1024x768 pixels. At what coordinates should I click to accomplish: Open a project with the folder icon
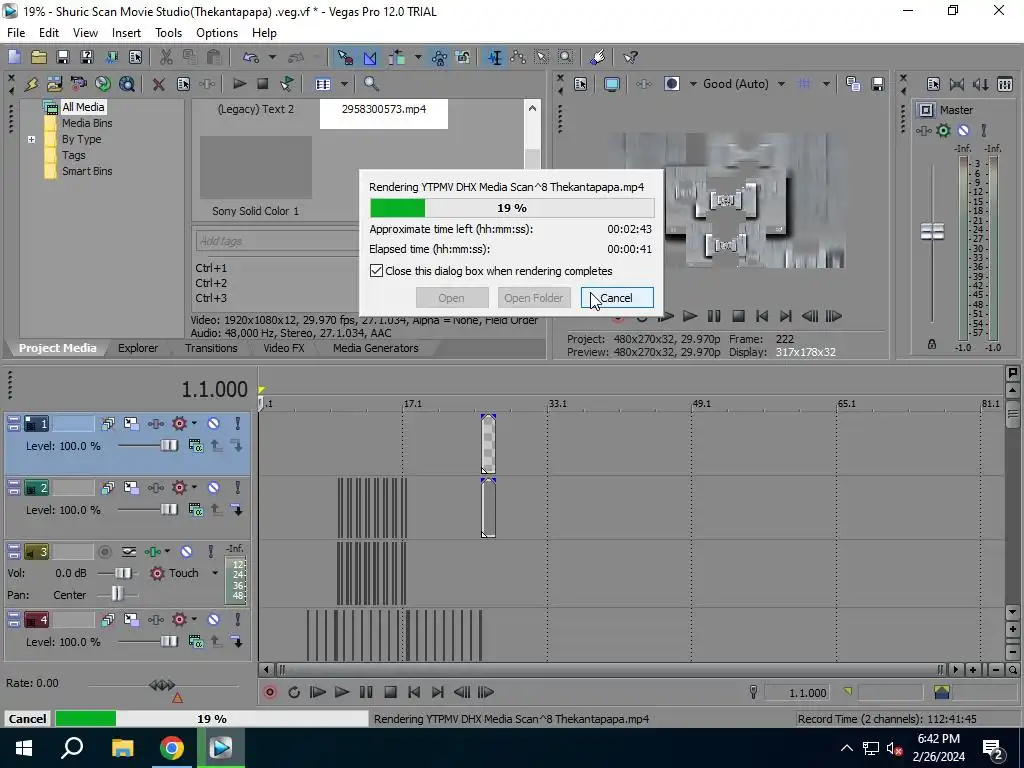39,57
